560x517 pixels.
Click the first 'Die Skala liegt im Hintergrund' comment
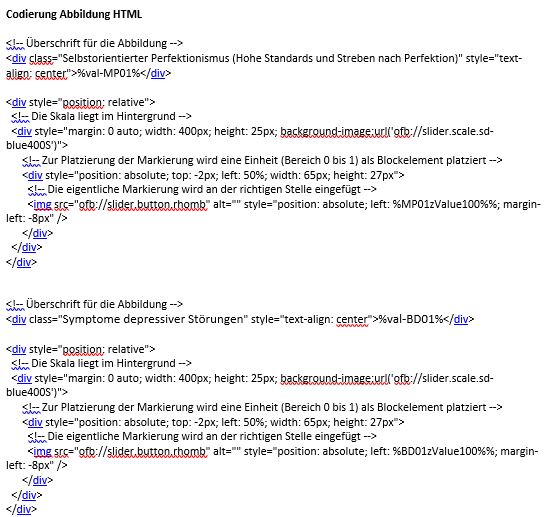point(101,116)
